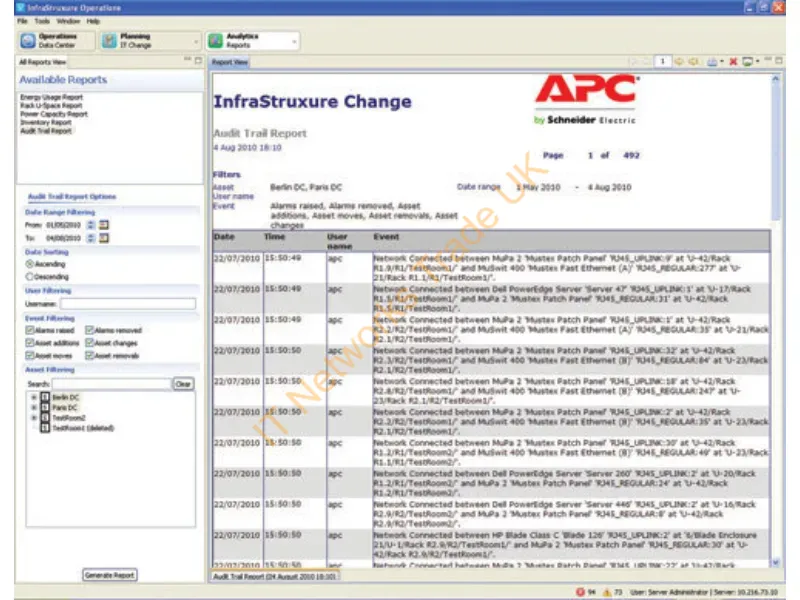Screen dimensions: 800x600
Task: Click the Clear search button
Action: pos(183,384)
